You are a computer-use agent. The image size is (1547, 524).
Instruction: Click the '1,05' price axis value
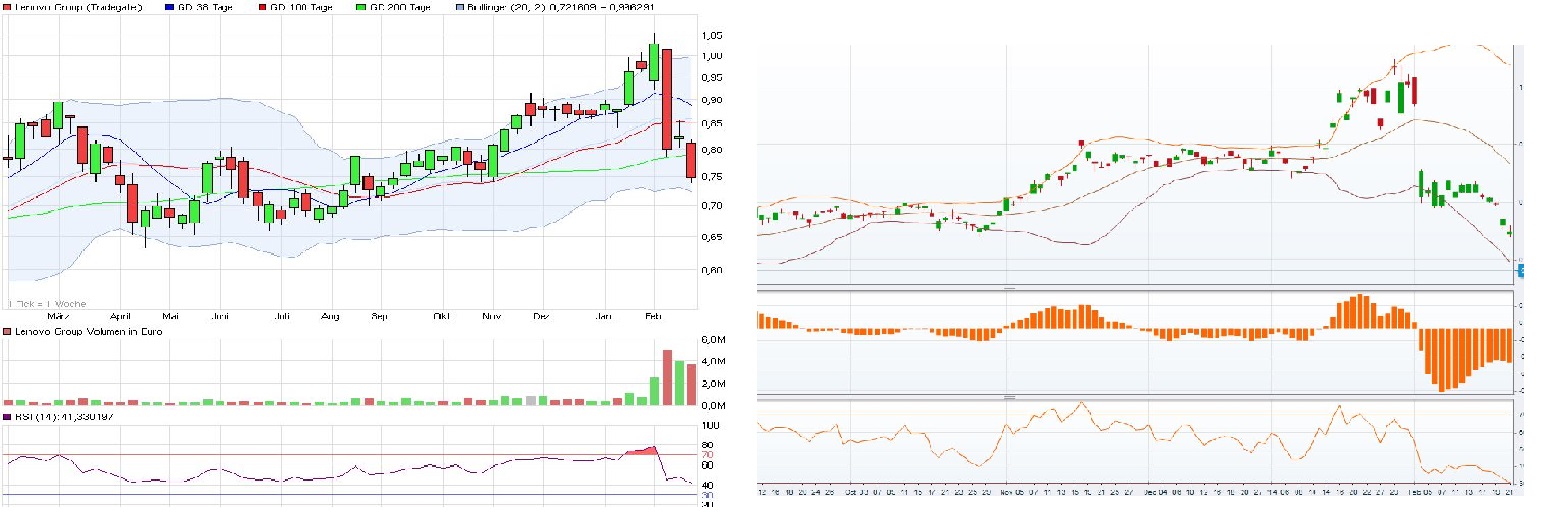tap(712, 36)
